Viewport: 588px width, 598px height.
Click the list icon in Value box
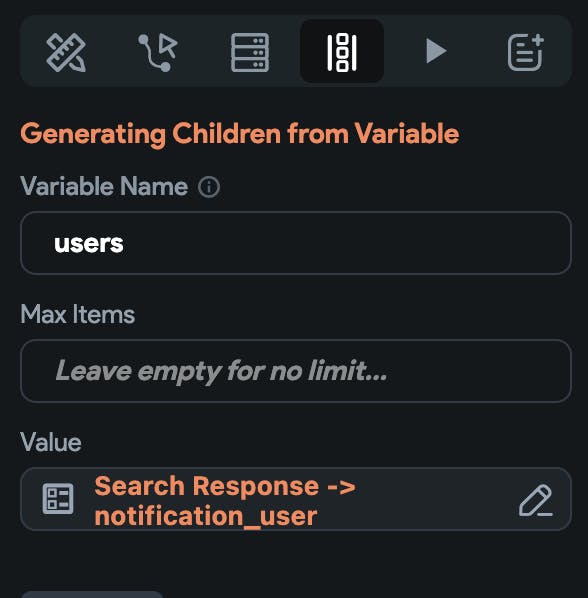pos(58,498)
